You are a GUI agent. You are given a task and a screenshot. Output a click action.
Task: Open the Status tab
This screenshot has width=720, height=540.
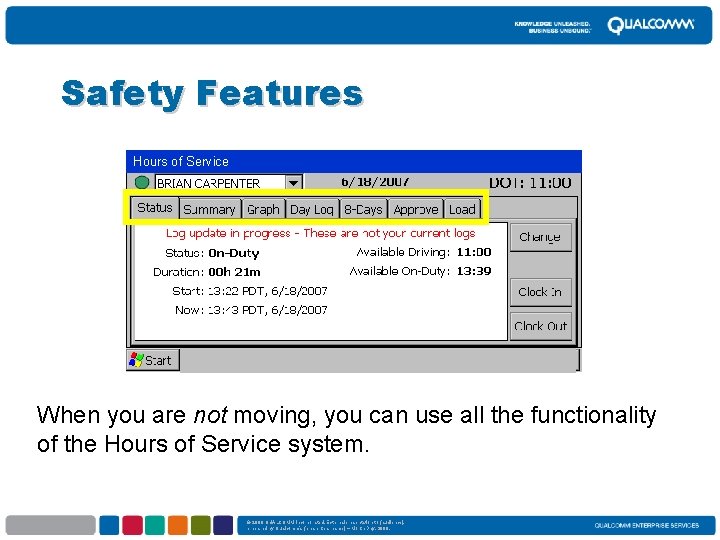[155, 208]
